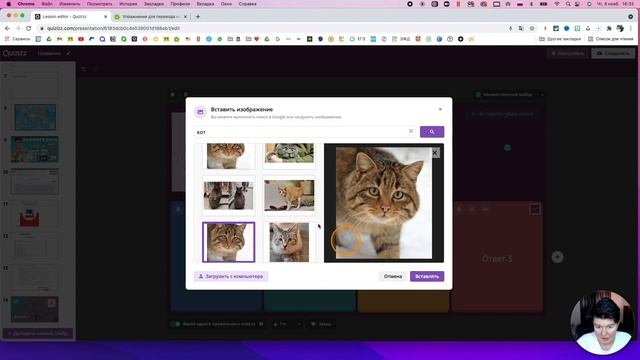Open the Закладки menu
Screen dimensions: 640x360
(x=154, y=4)
